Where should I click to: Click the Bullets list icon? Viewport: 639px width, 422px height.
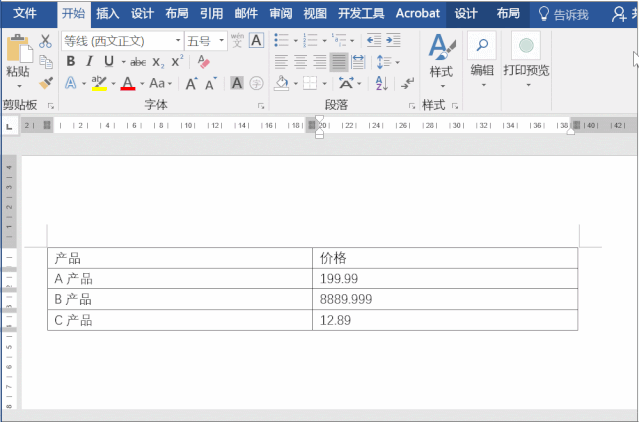282,40
